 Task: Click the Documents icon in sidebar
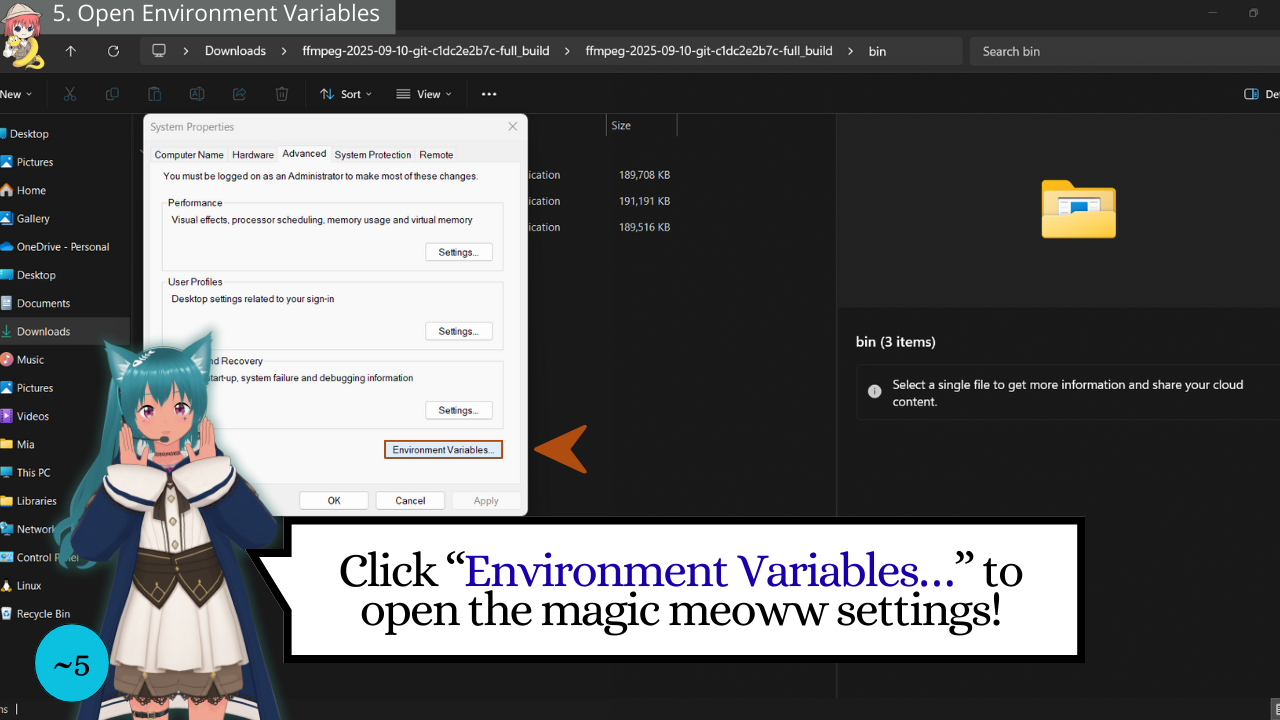(x=6, y=303)
